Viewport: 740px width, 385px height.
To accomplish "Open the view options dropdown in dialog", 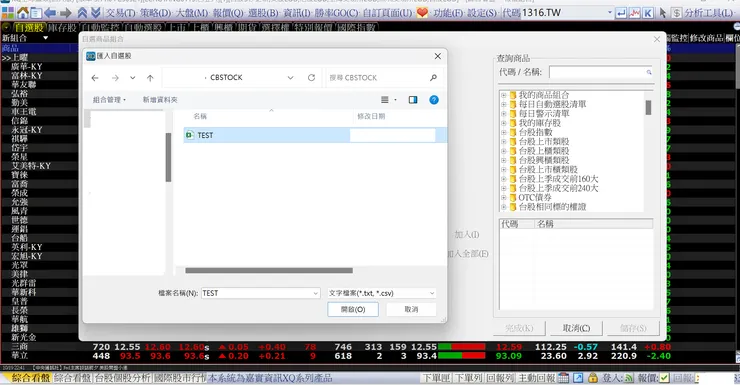I will pos(395,100).
